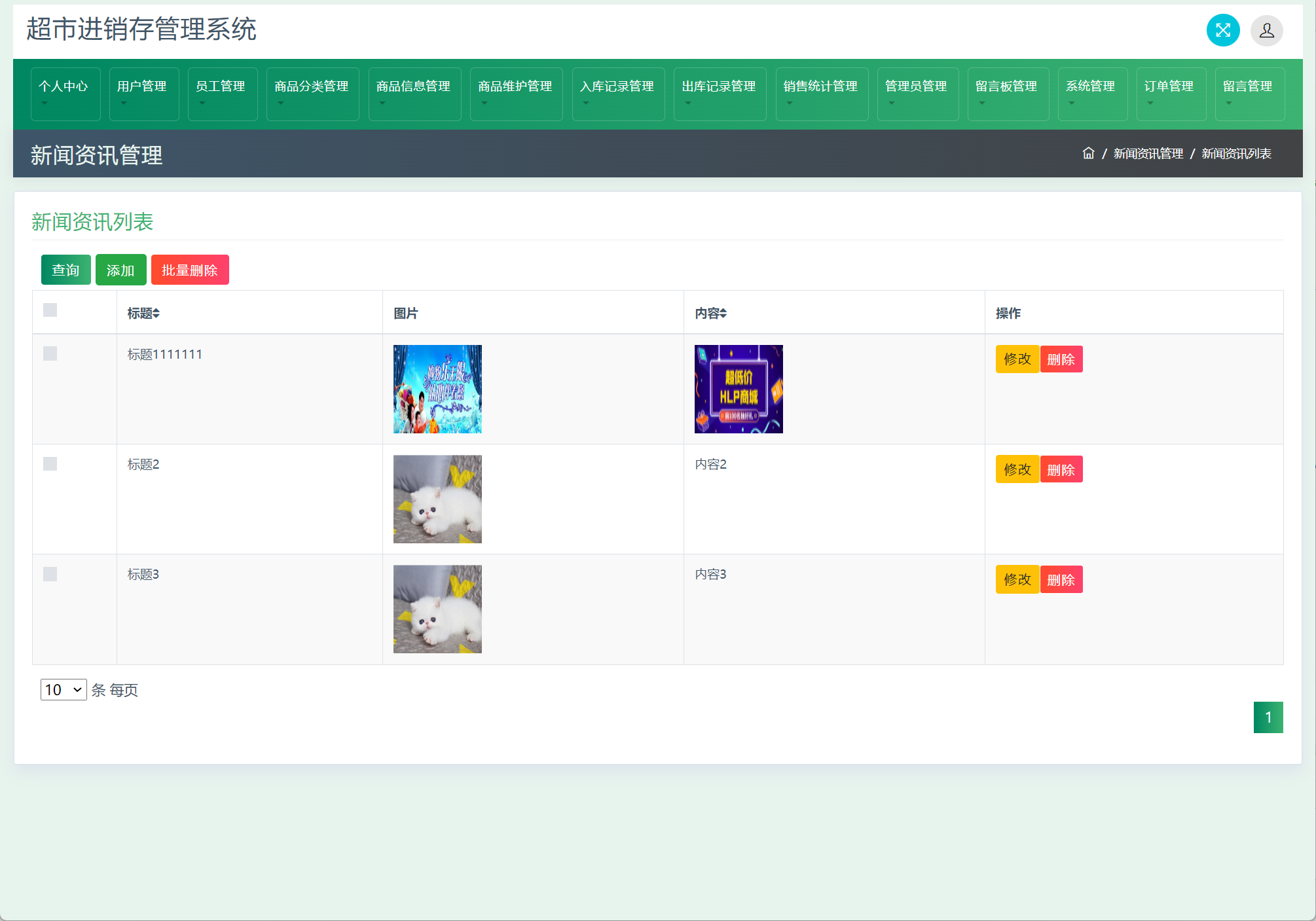Sort by 标题 column arrow
Image resolution: width=1316 pixels, height=921 pixels.
click(x=156, y=314)
